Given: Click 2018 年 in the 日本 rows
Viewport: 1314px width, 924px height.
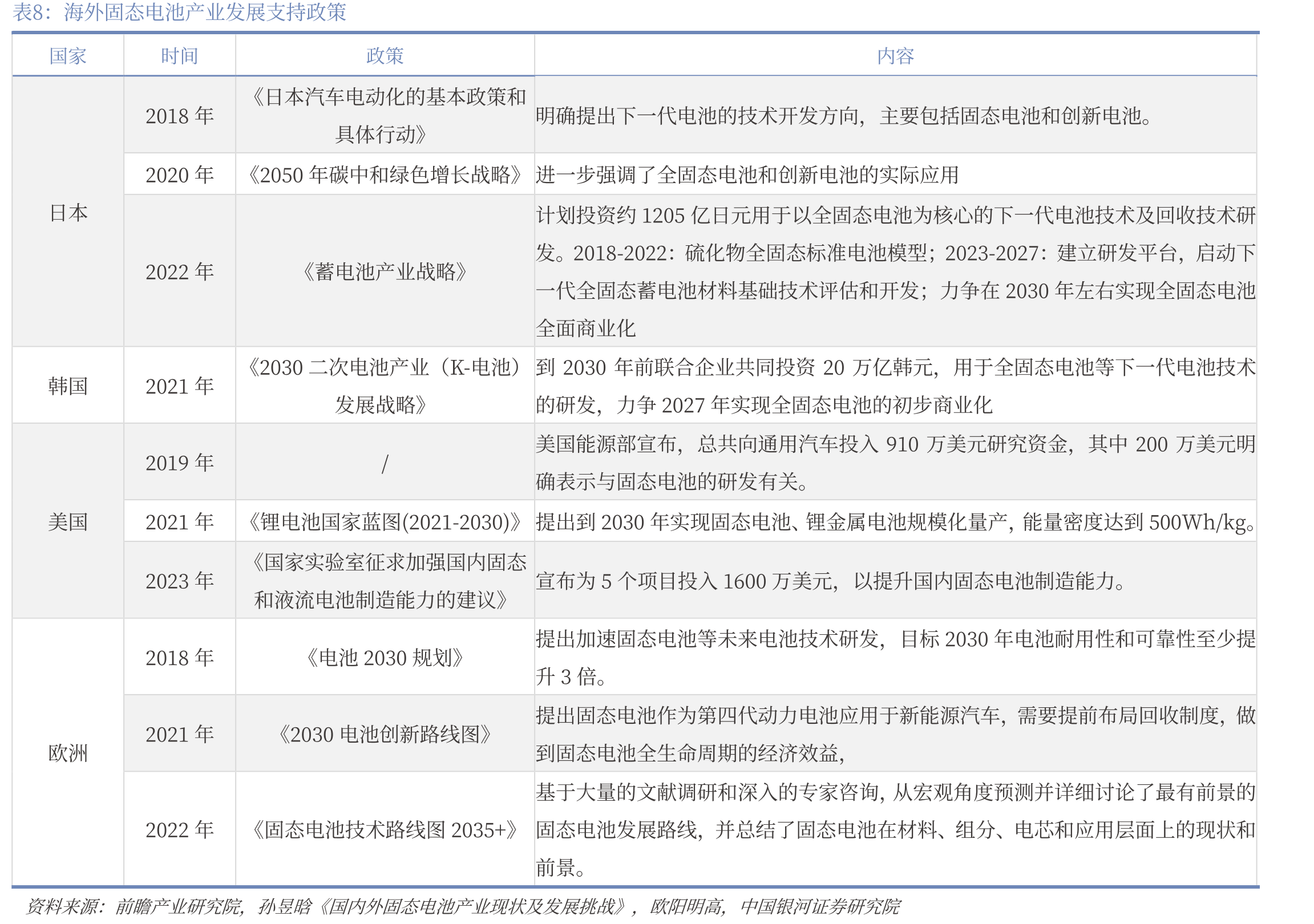Looking at the screenshot, I should [179, 116].
